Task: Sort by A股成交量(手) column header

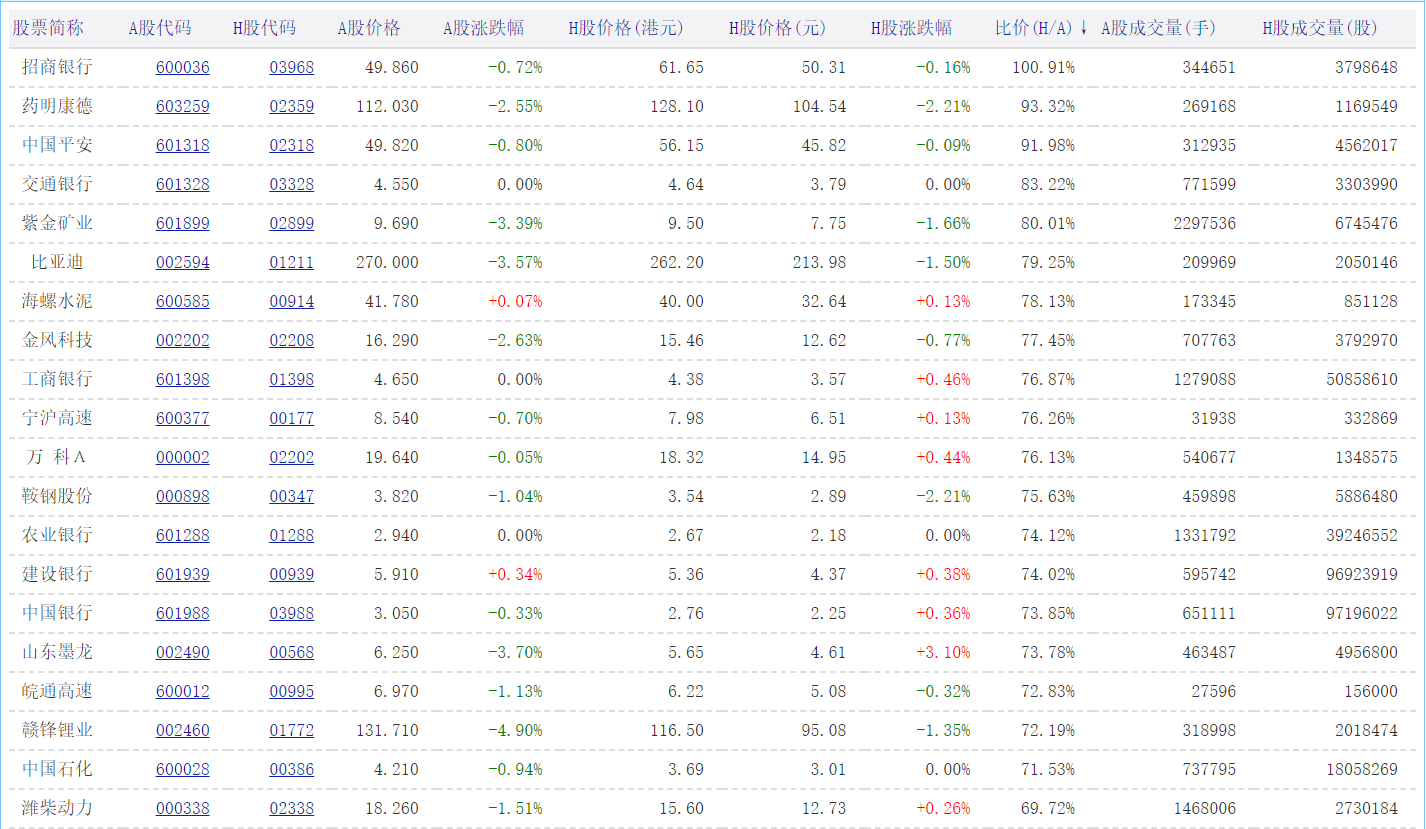Action: (1158, 28)
